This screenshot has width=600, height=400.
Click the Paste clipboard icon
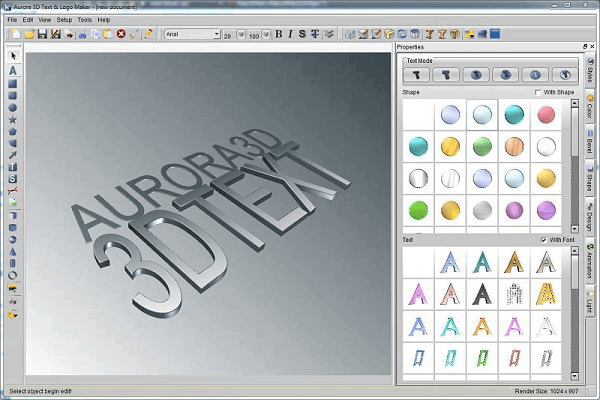click(108, 34)
